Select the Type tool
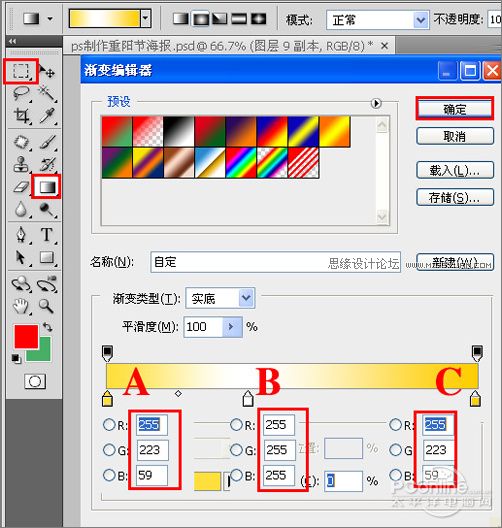This screenshot has height=528, width=502. coord(47,234)
